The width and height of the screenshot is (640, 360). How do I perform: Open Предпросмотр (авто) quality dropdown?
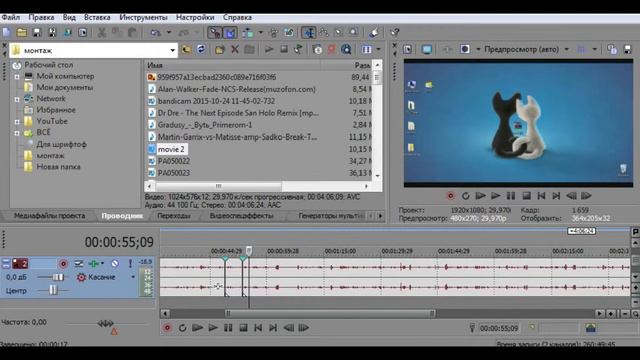click(566, 49)
